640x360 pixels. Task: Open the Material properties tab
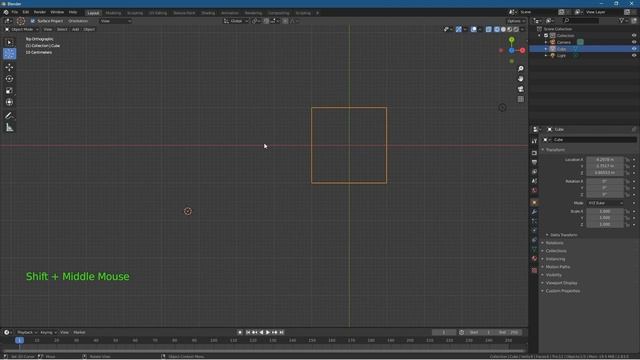pyautogui.click(x=534, y=258)
